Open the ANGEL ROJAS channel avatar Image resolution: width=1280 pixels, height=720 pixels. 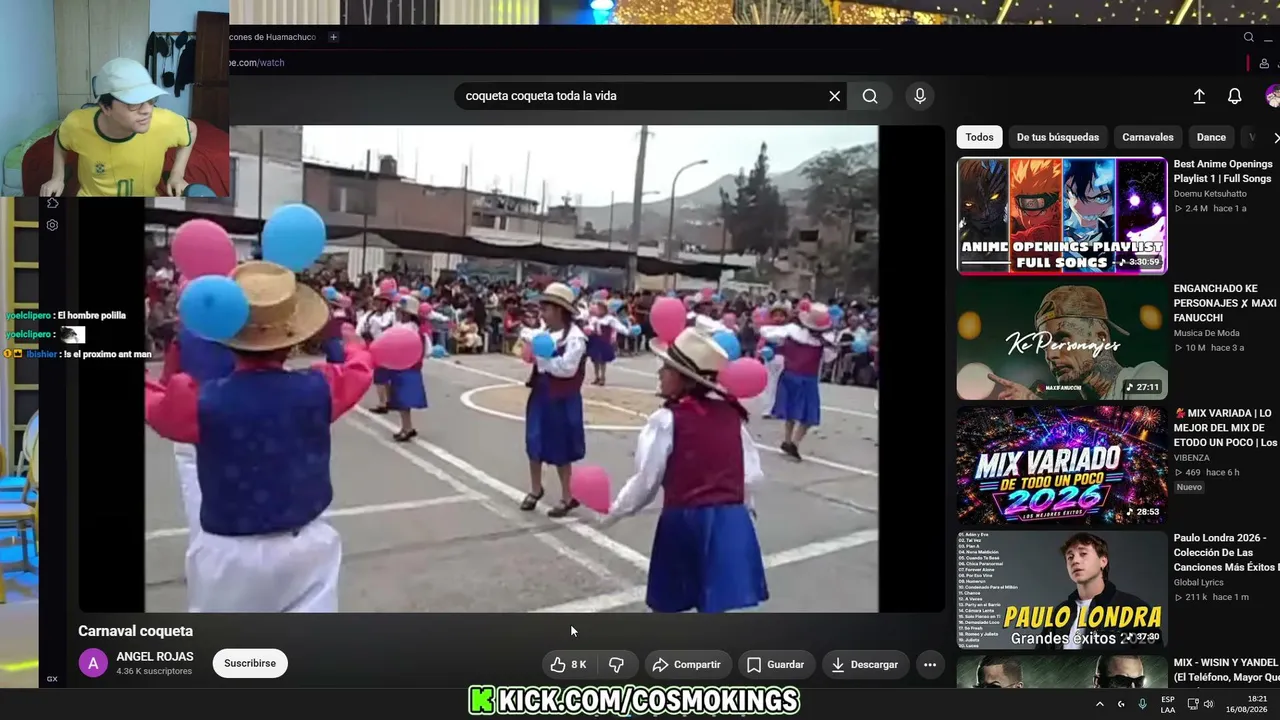click(x=93, y=663)
